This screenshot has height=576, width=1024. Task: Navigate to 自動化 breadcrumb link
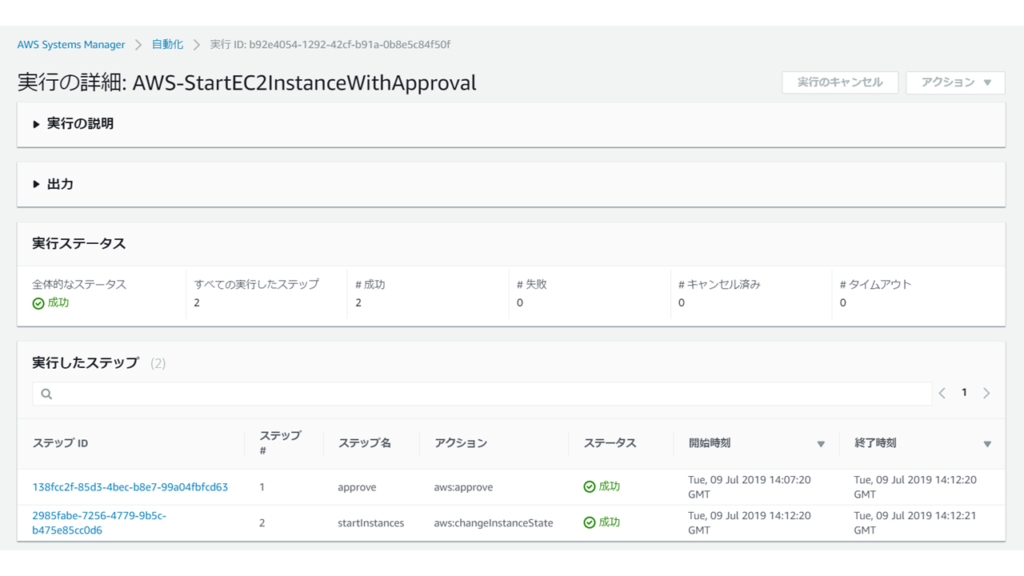[x=167, y=45]
